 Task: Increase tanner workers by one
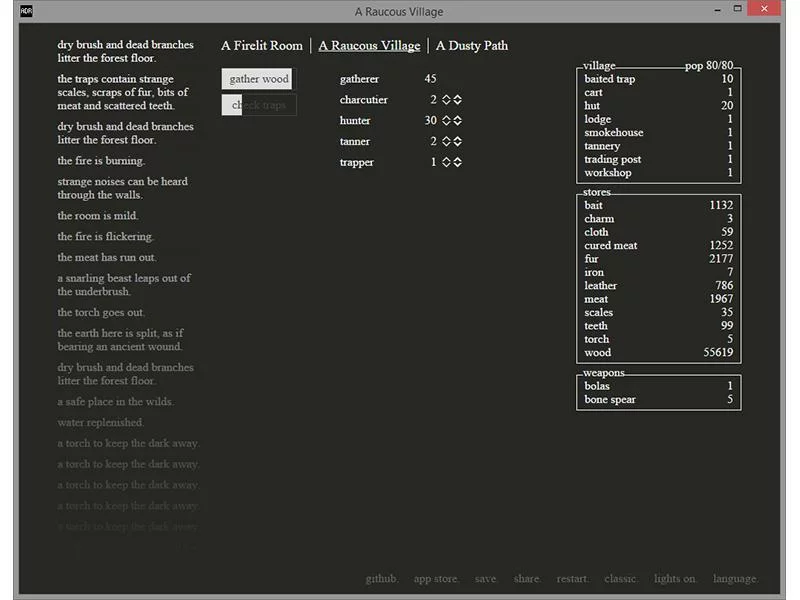[446, 138]
